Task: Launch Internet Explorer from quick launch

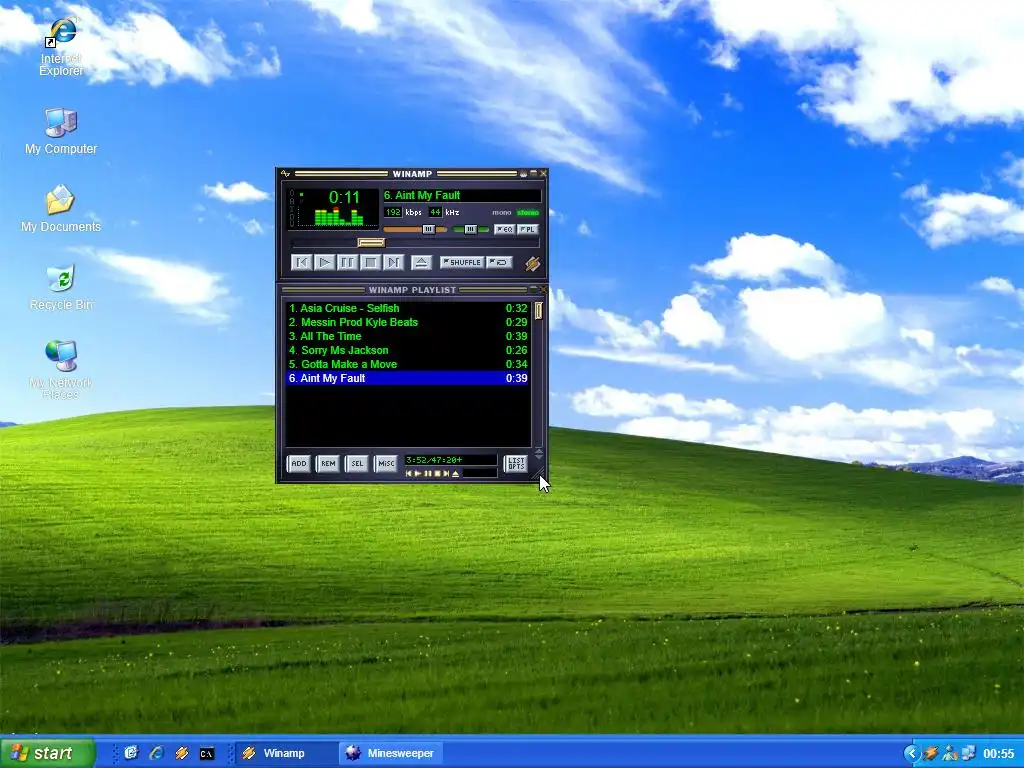Action: tap(157, 753)
